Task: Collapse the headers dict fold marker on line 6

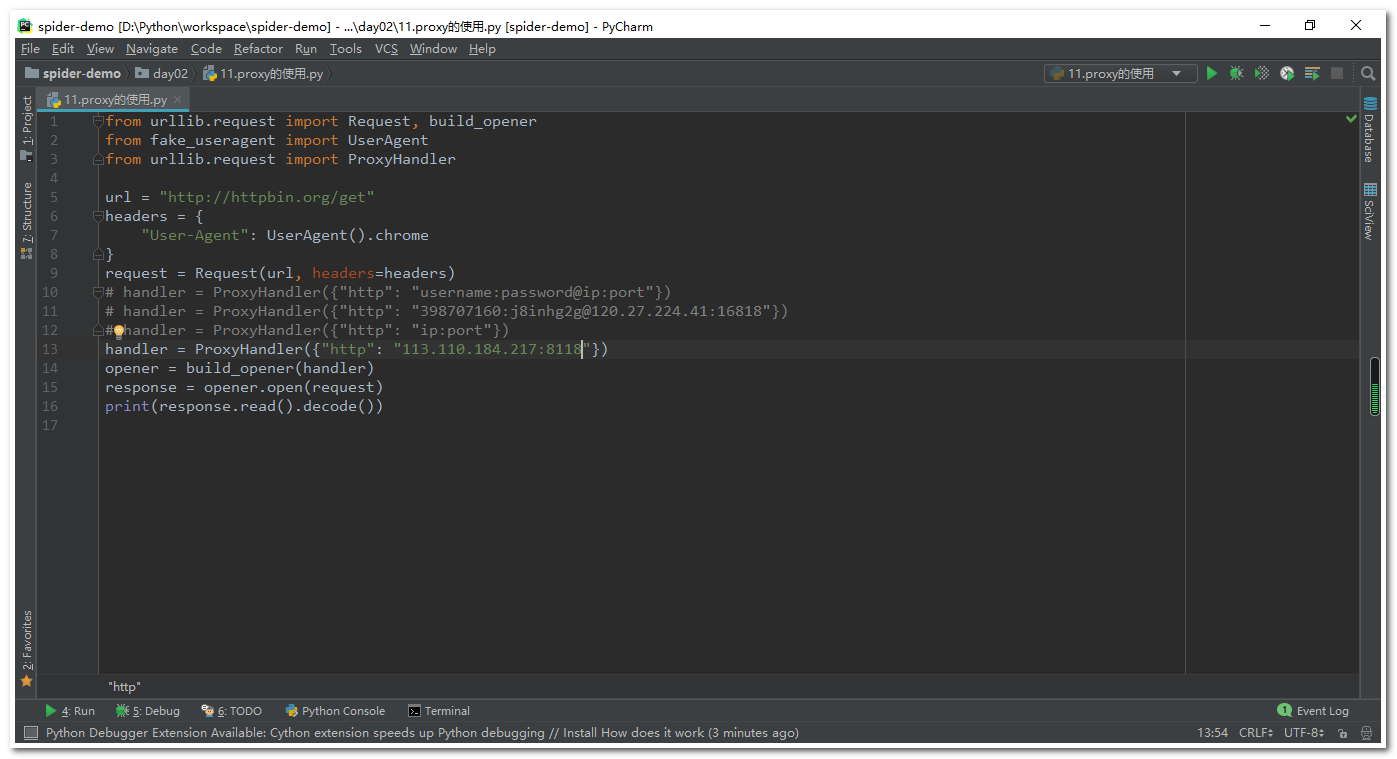Action: (x=98, y=216)
